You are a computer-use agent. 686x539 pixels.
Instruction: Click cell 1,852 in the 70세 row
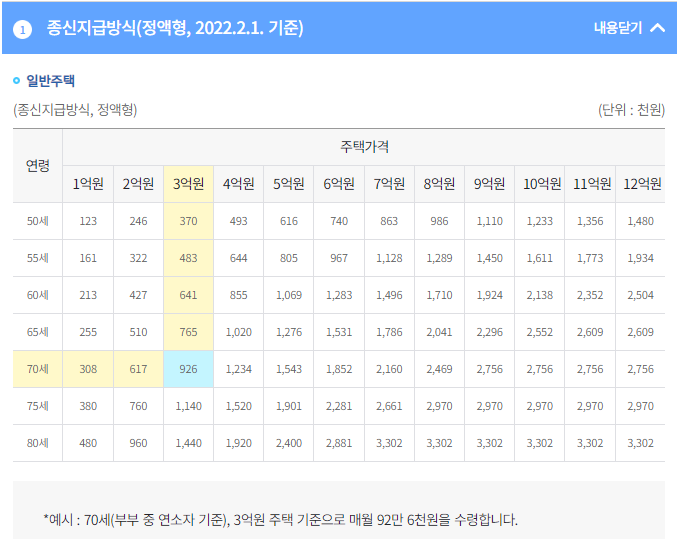click(x=339, y=369)
